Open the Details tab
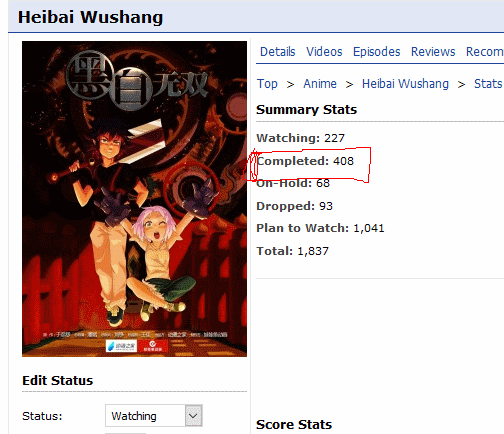 point(277,52)
